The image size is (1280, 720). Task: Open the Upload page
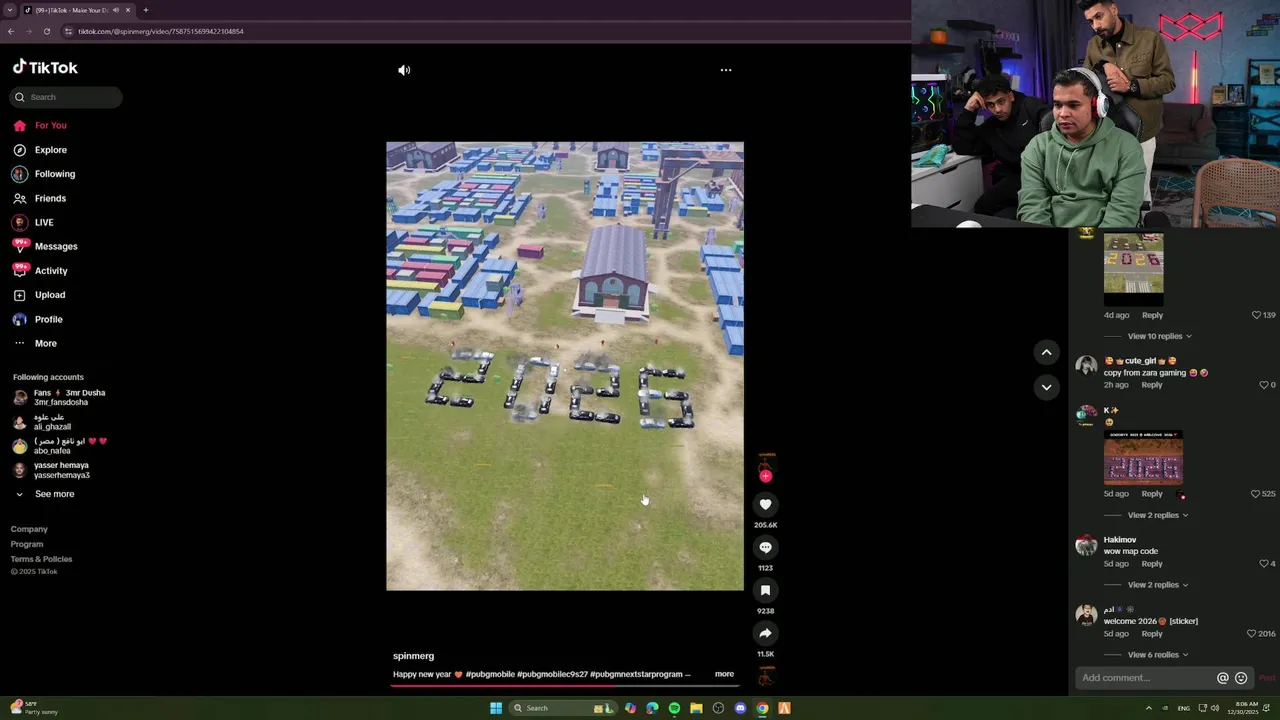point(39,295)
